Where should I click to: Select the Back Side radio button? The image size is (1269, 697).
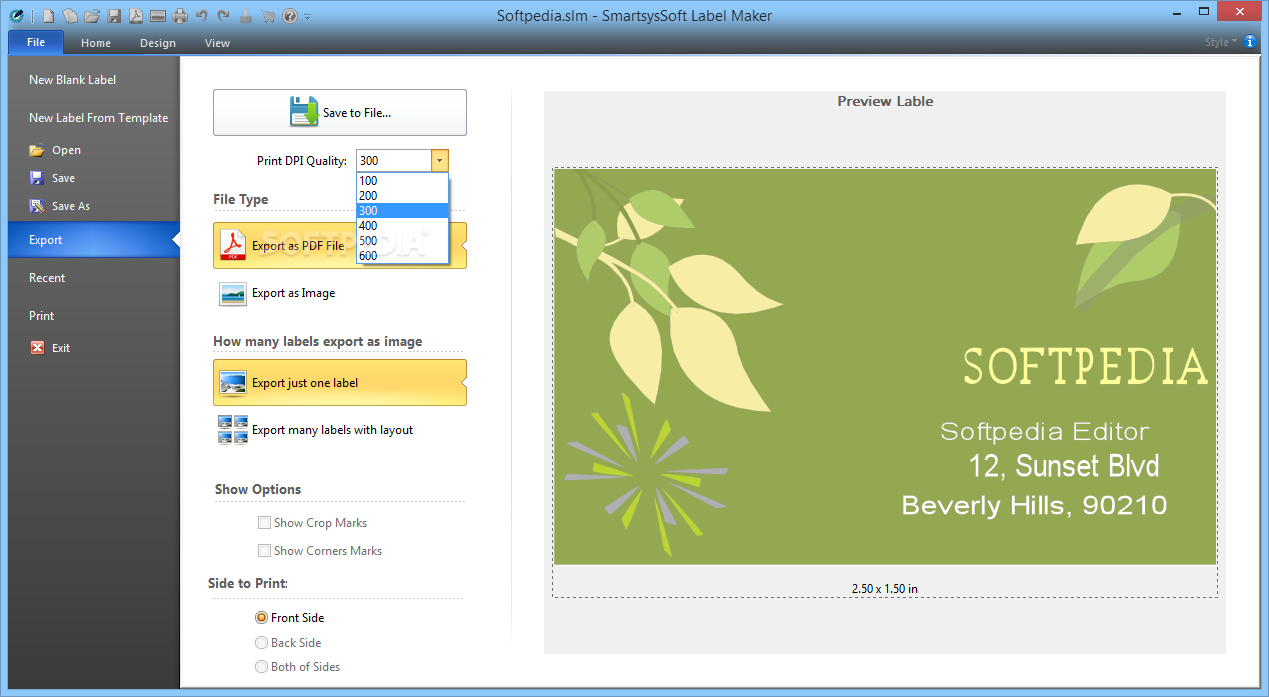point(261,643)
